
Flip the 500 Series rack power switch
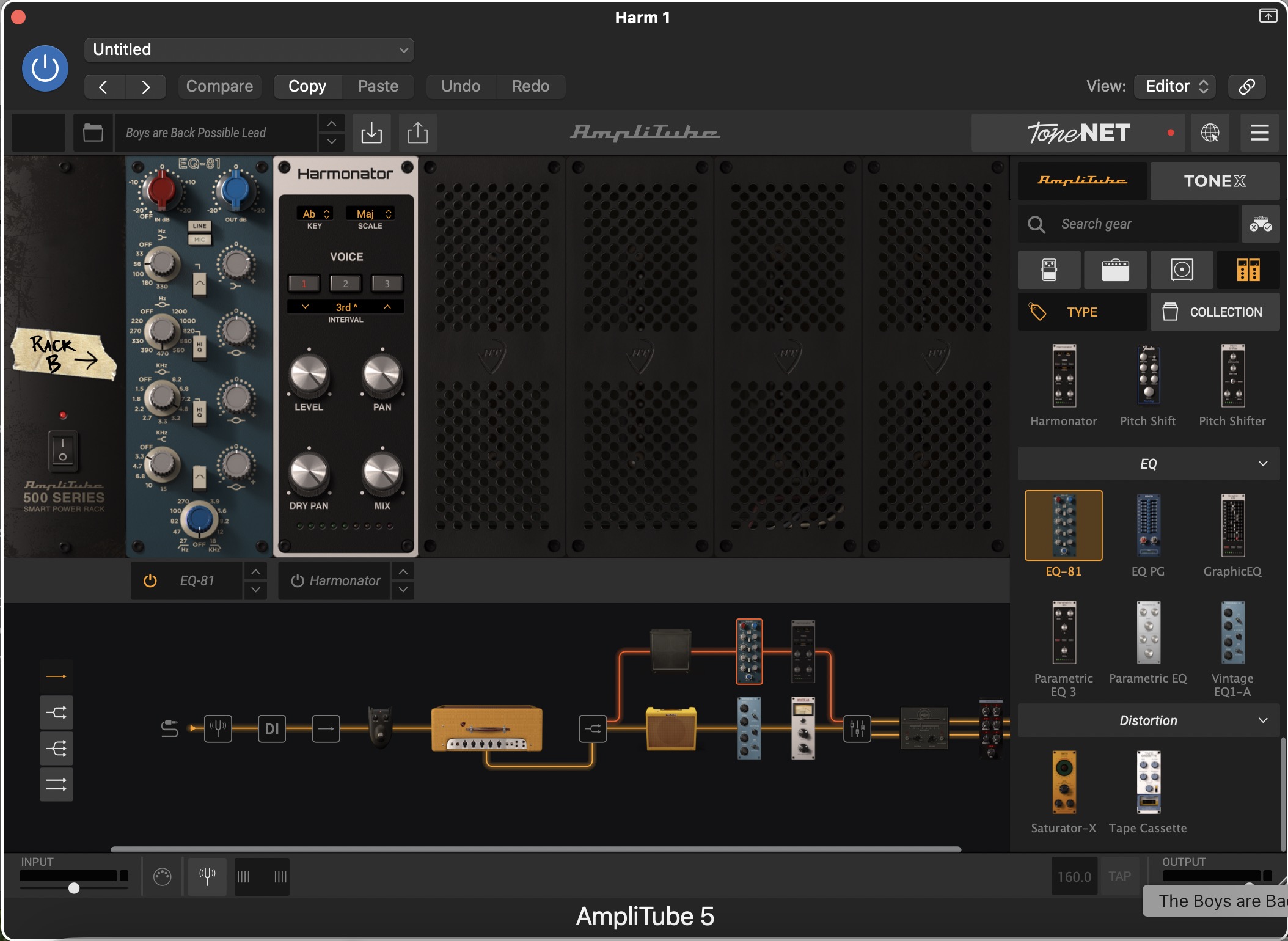[62, 450]
